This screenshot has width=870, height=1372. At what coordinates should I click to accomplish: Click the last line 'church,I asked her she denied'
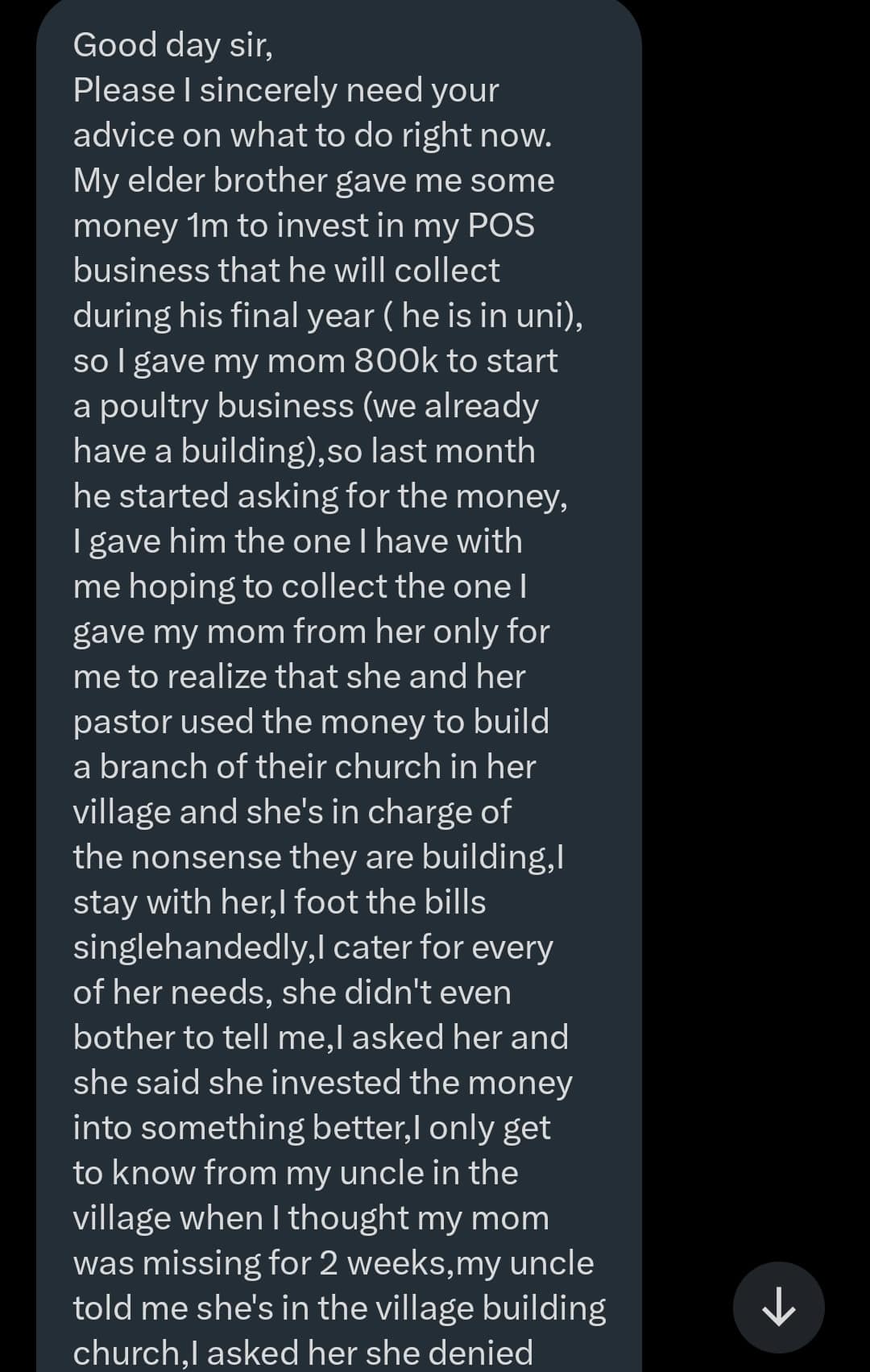[x=303, y=1353]
